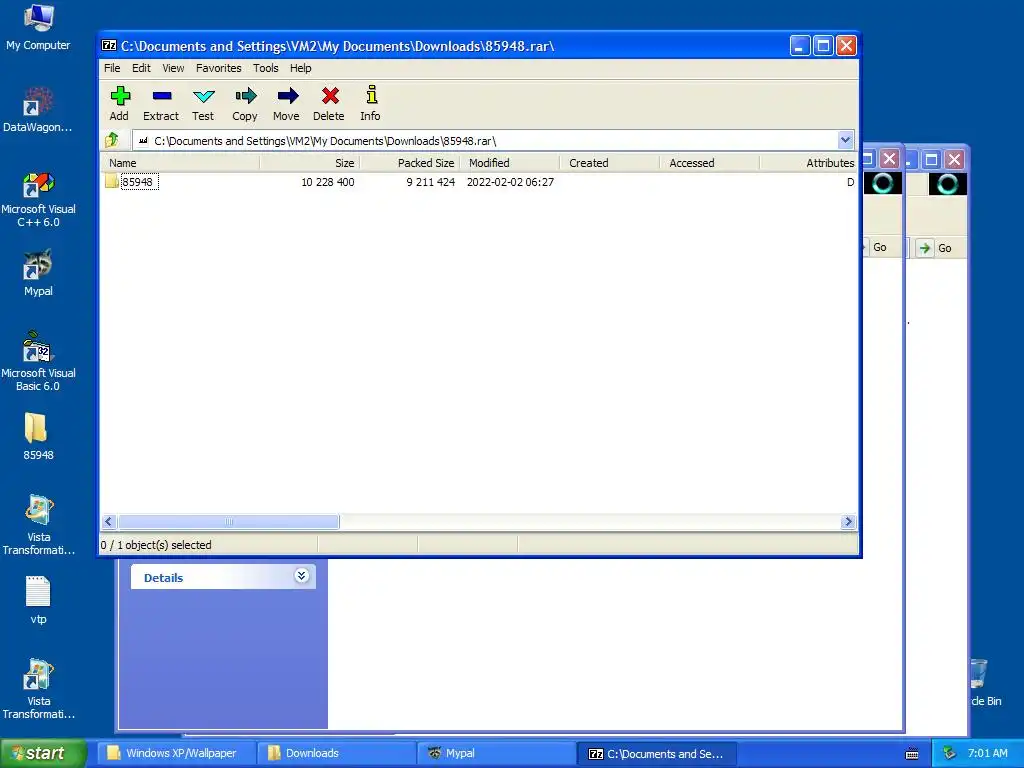
Task: Open the DataWagon desktop shortcut
Action: pos(38,110)
